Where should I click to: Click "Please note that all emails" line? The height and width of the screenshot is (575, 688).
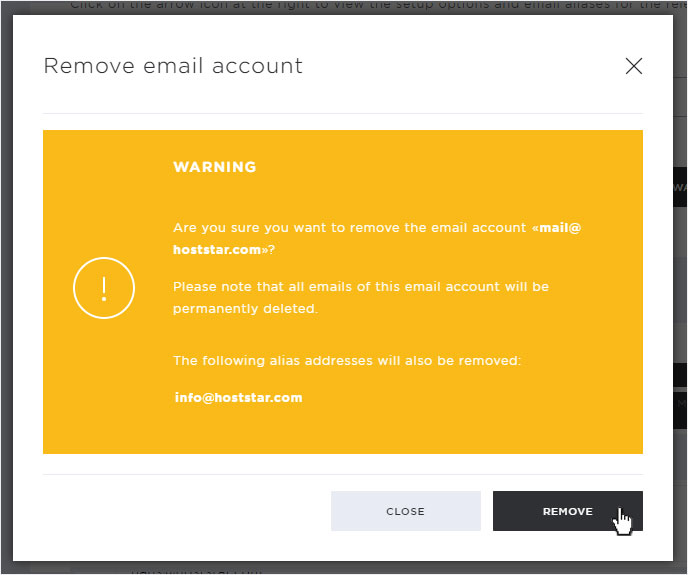361,287
